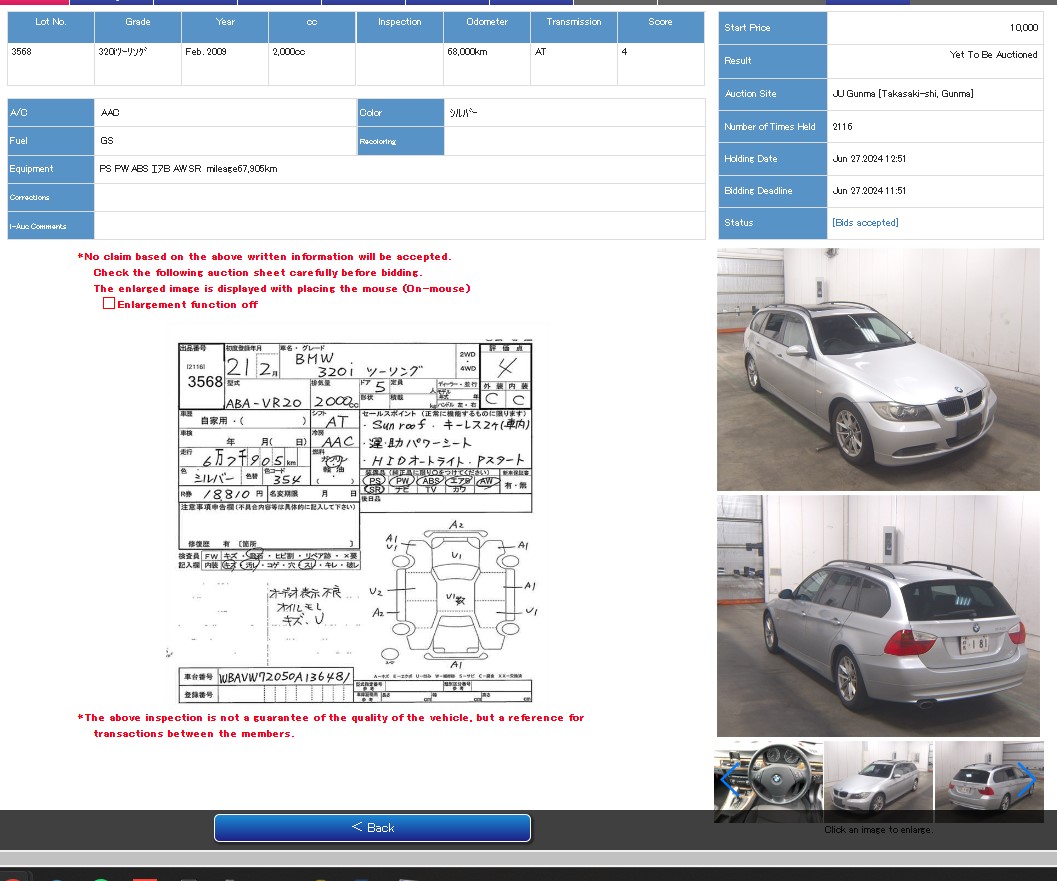Enlarge the front view photo of BMW
Image resolution: width=1057 pixels, height=881 pixels.
tap(878, 369)
